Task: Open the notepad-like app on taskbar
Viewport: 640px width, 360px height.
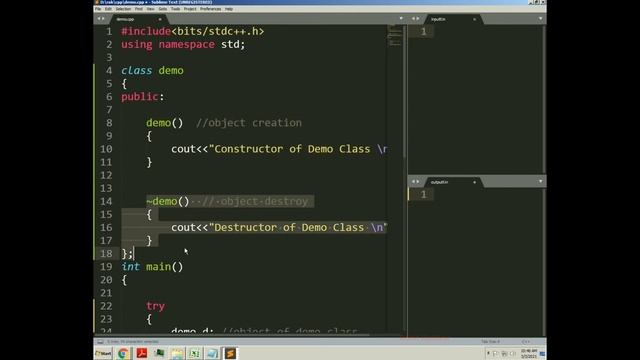Action: coord(212,353)
